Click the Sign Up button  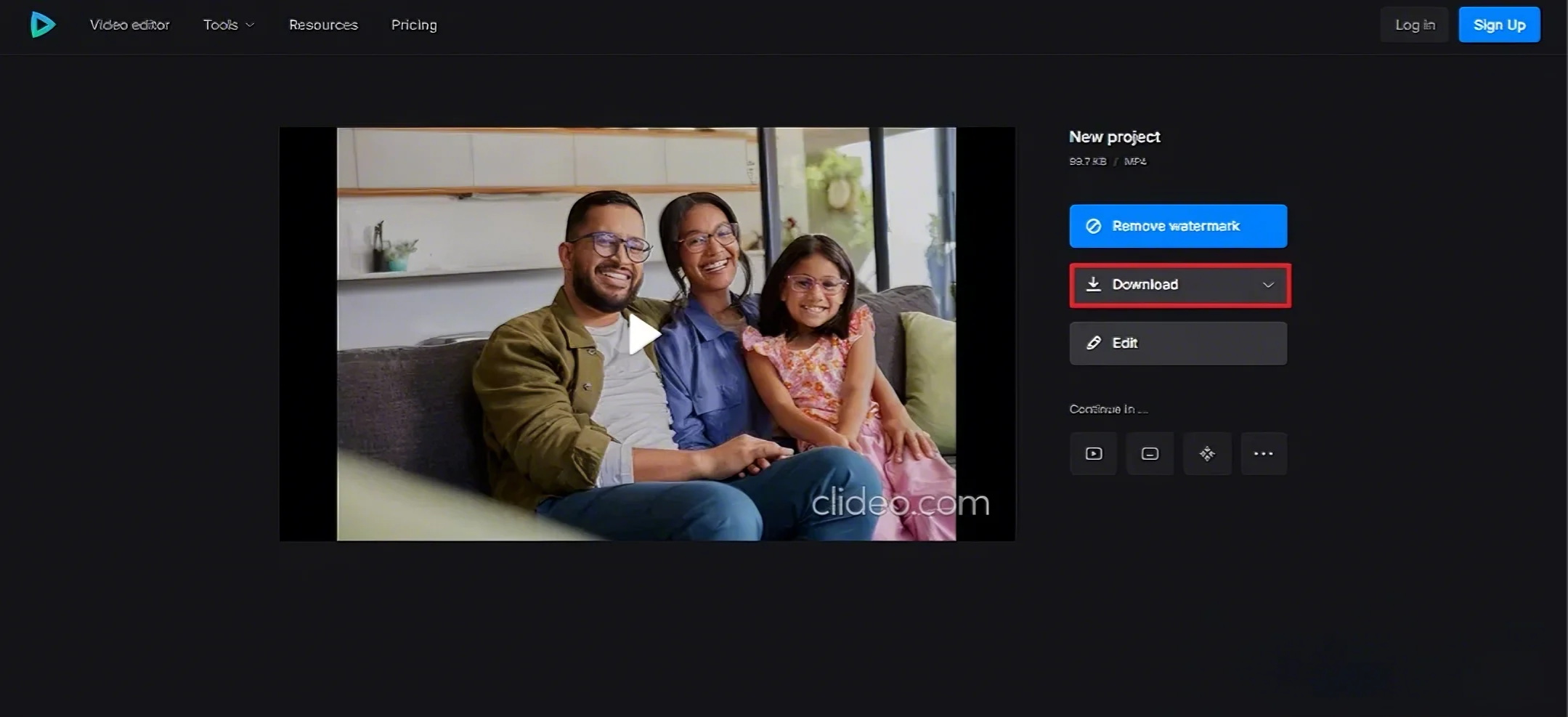tap(1498, 24)
